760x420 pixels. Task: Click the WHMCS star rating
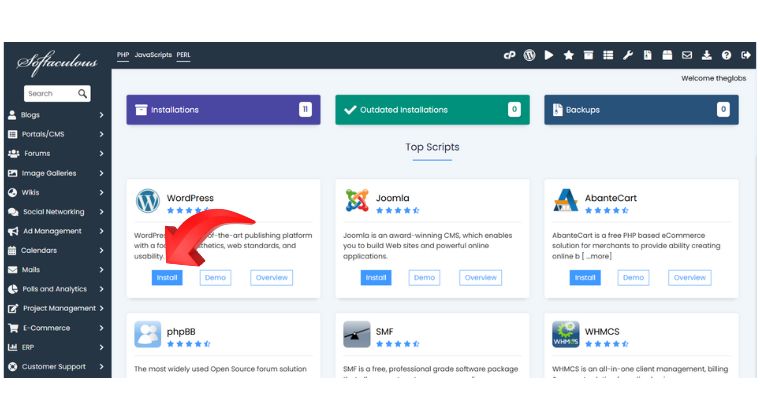click(606, 344)
